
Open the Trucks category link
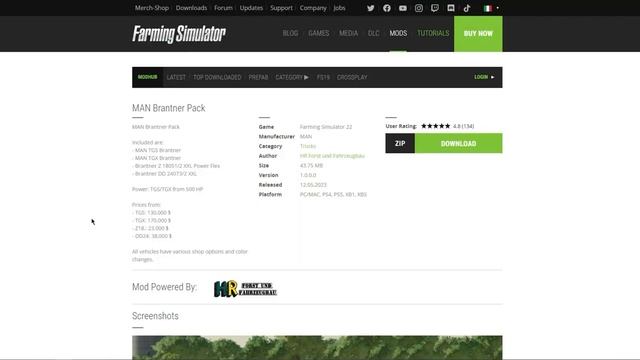click(x=308, y=146)
